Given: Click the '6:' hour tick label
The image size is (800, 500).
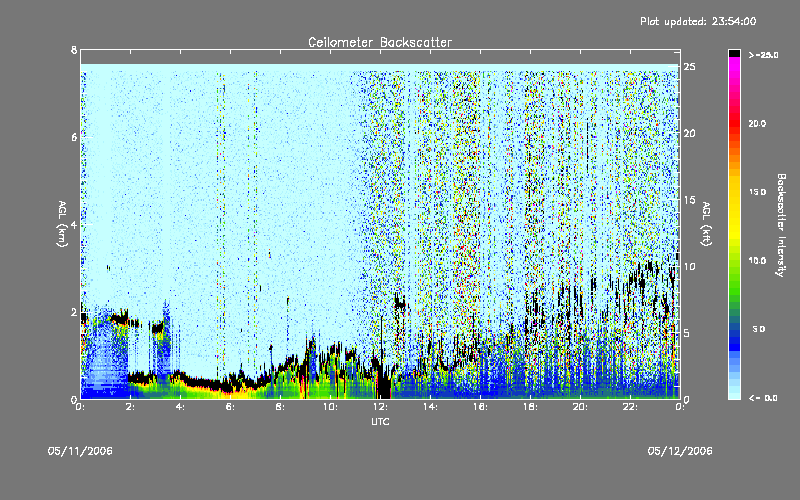Looking at the screenshot, I should pyautogui.click(x=230, y=407).
